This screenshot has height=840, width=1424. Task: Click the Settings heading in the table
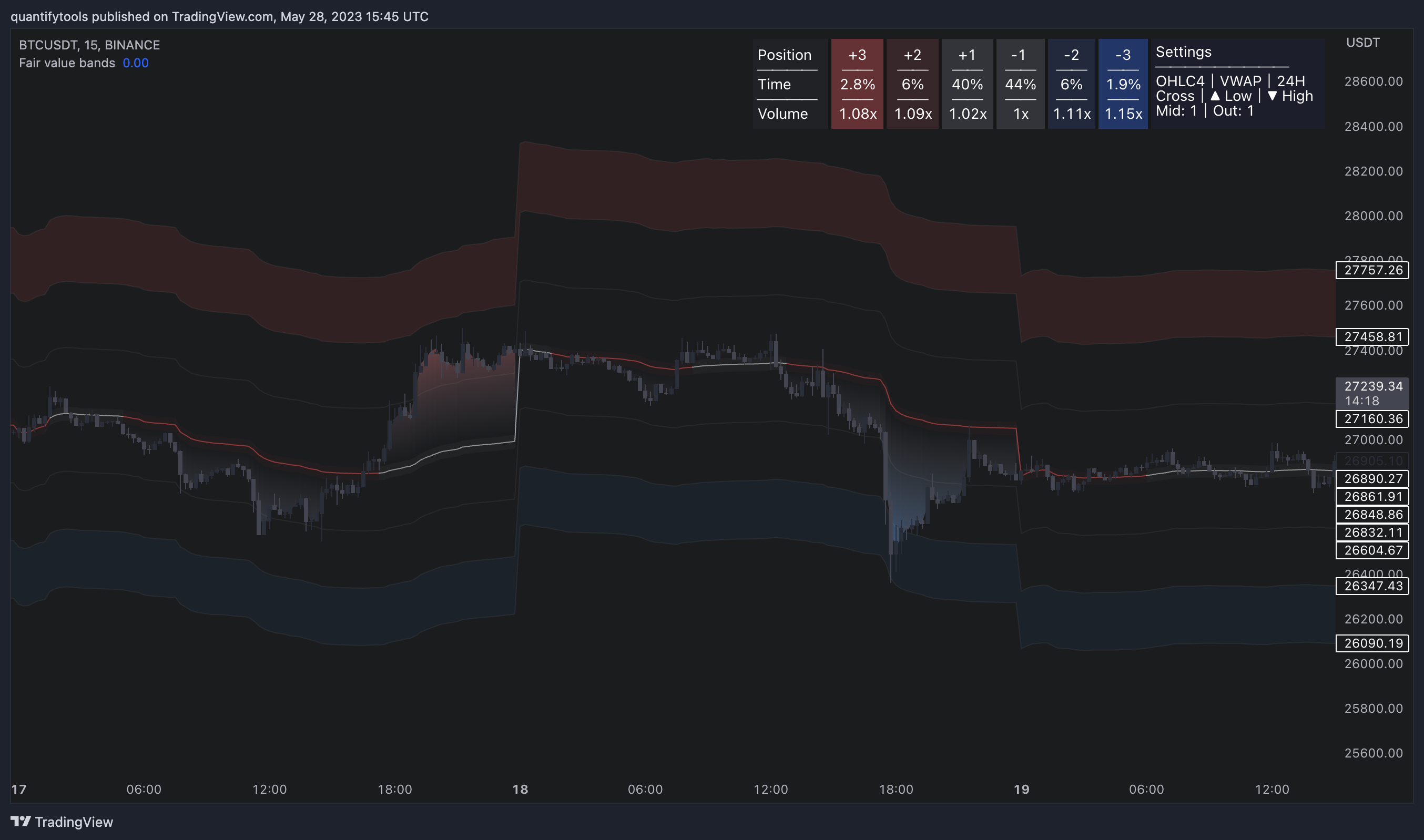pyautogui.click(x=1183, y=52)
